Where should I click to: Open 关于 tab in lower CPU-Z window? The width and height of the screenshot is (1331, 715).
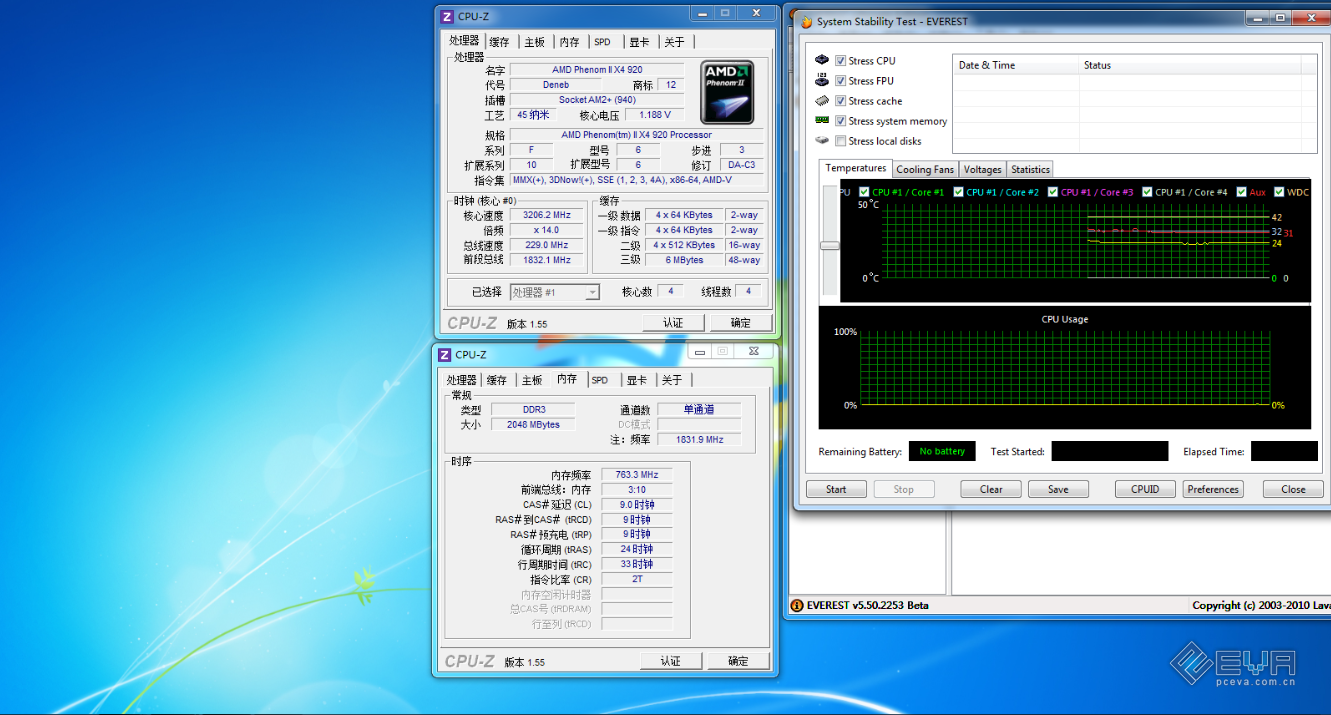[x=672, y=380]
